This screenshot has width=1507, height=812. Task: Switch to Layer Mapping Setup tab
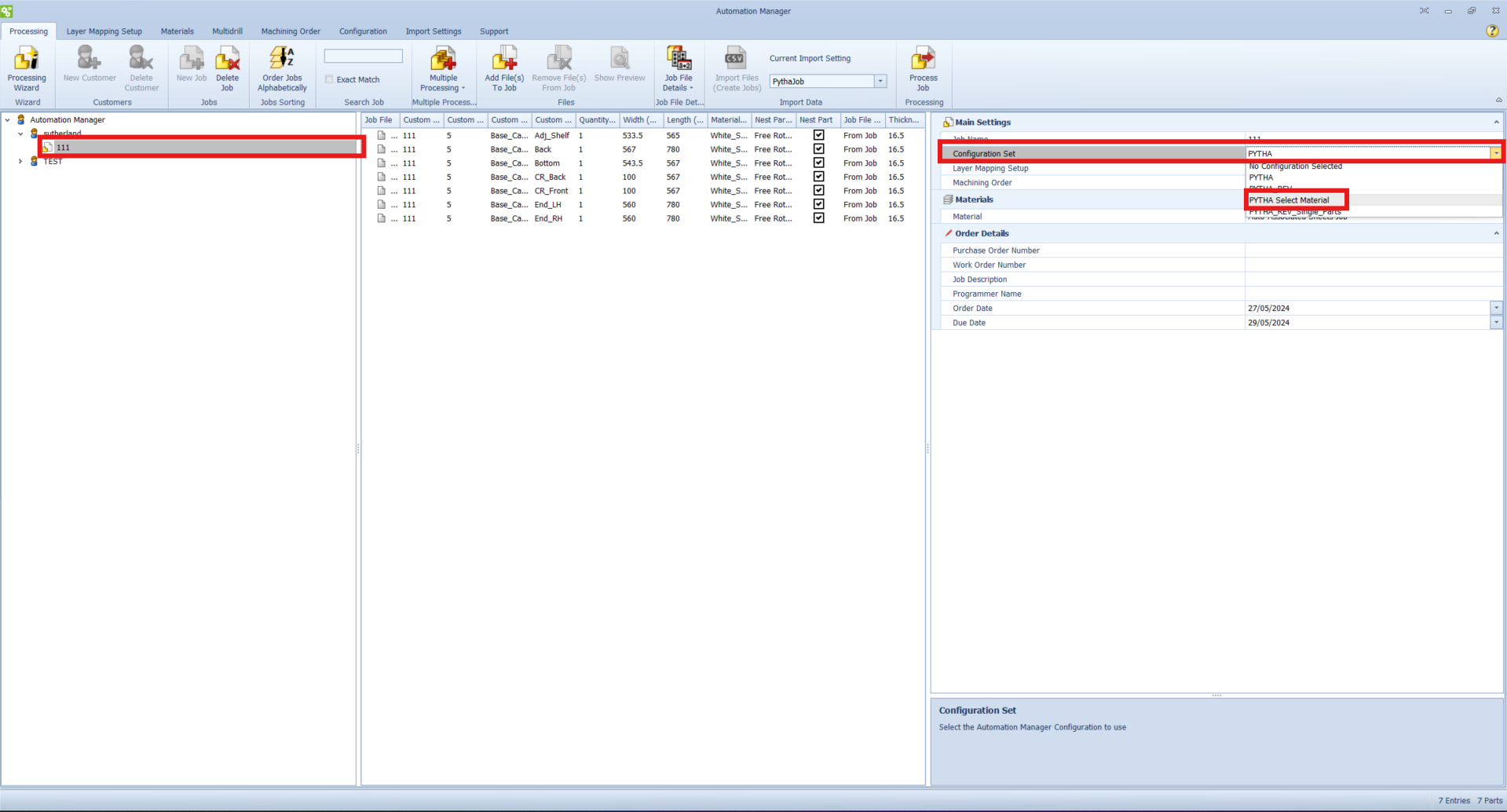pos(104,31)
